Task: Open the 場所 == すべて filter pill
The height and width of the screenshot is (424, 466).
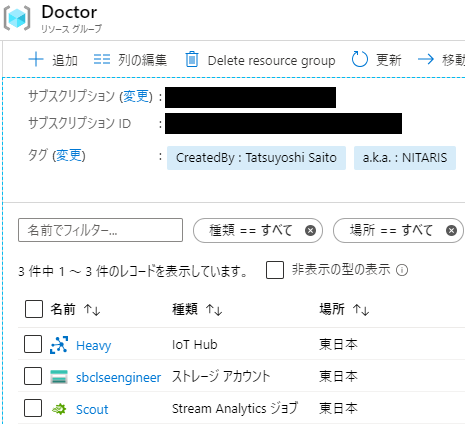Action: click(398, 230)
